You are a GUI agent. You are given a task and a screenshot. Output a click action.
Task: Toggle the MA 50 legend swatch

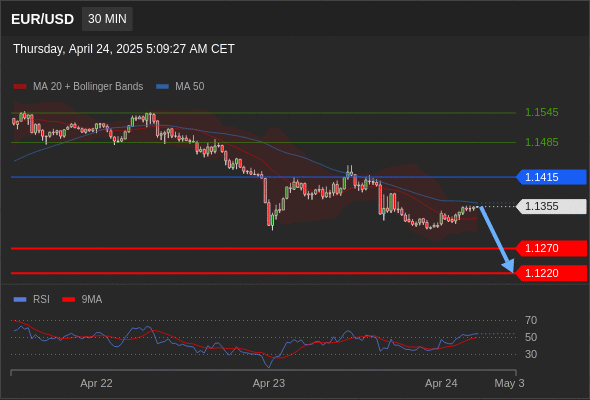pyautogui.click(x=162, y=87)
